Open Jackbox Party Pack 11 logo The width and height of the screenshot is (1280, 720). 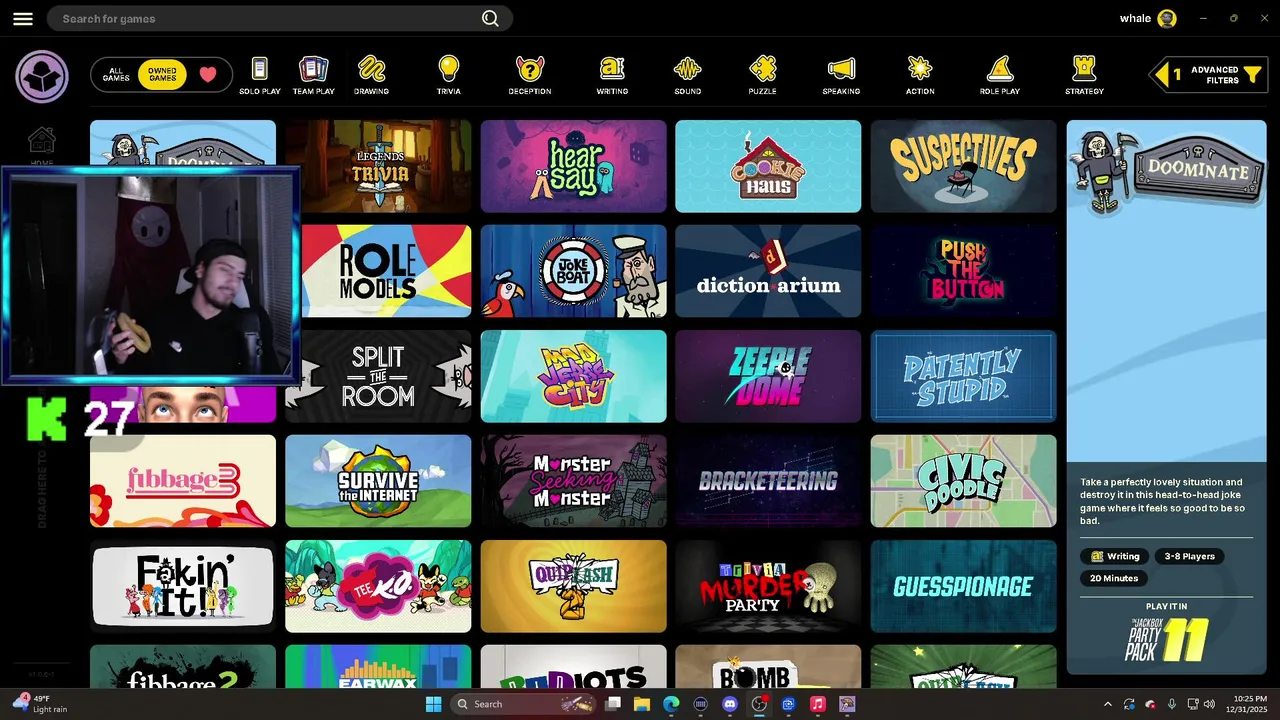(x=1166, y=640)
